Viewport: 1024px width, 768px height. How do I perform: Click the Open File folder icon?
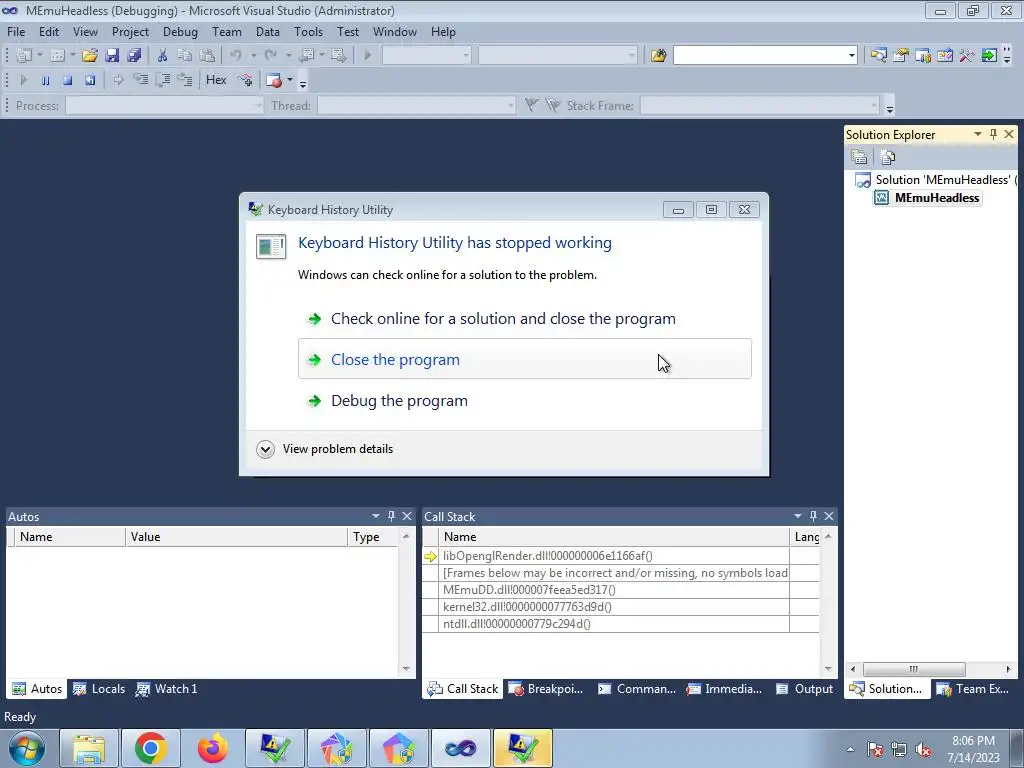click(x=90, y=56)
